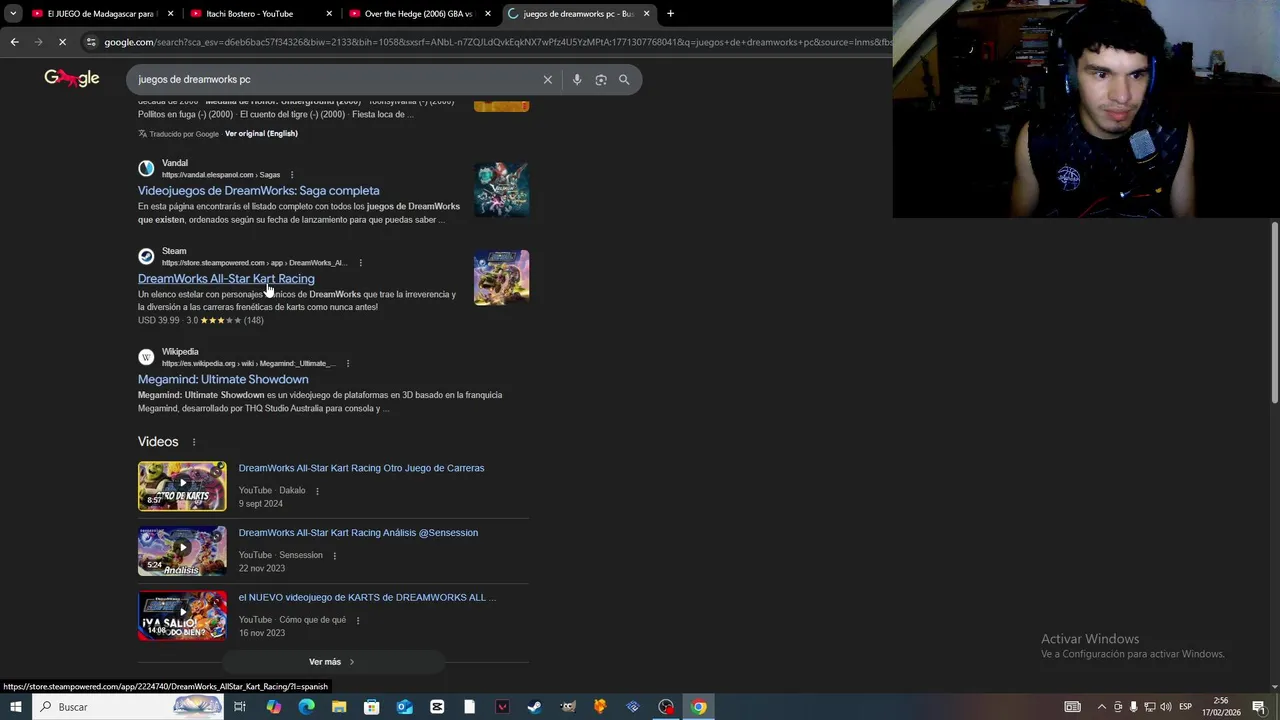Open DreamWorks All-Star Kart Racing Análisis link
The width and height of the screenshot is (1280, 720).
pos(358,533)
